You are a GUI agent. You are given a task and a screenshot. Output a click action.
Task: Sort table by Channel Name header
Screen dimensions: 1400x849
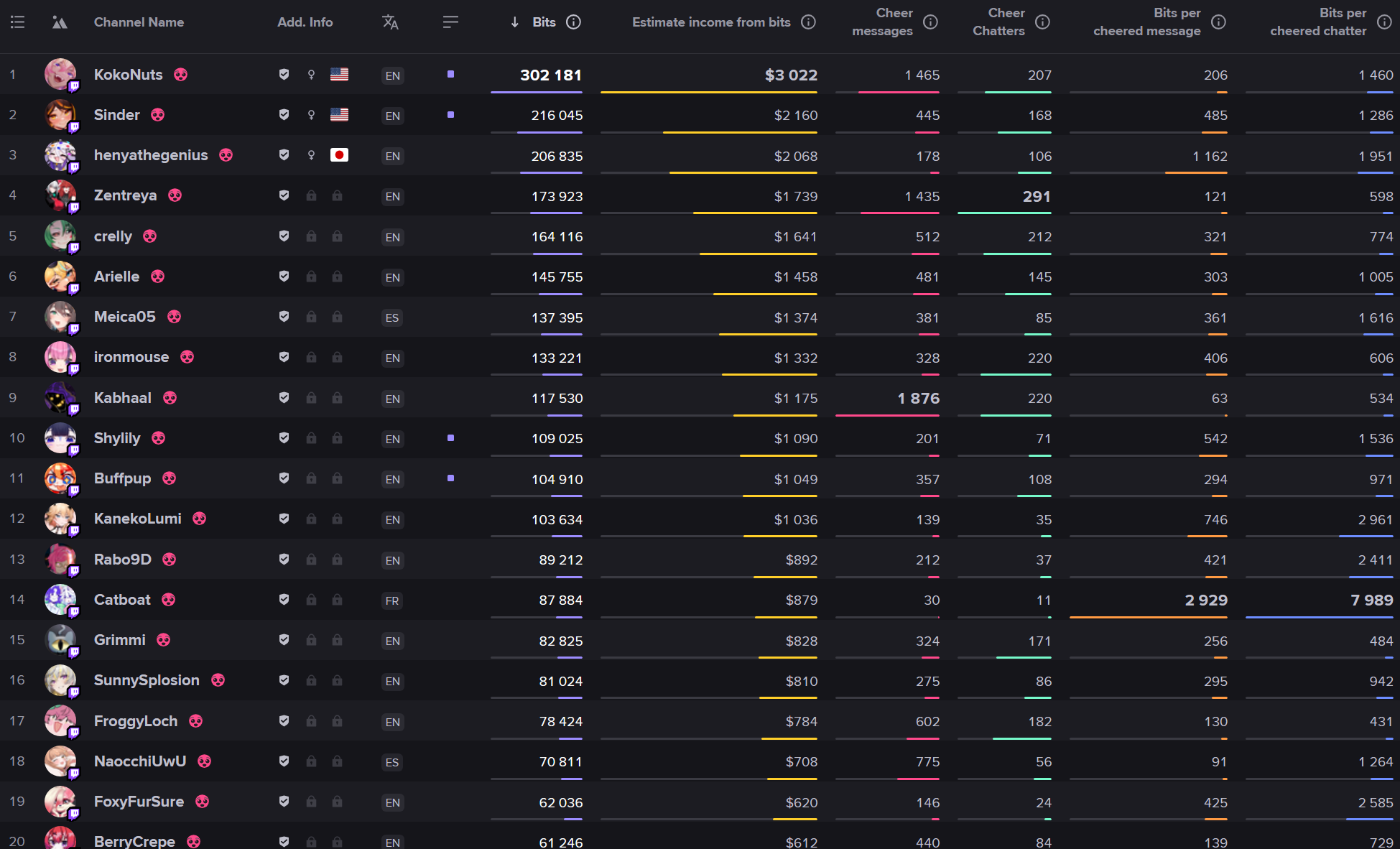(139, 22)
